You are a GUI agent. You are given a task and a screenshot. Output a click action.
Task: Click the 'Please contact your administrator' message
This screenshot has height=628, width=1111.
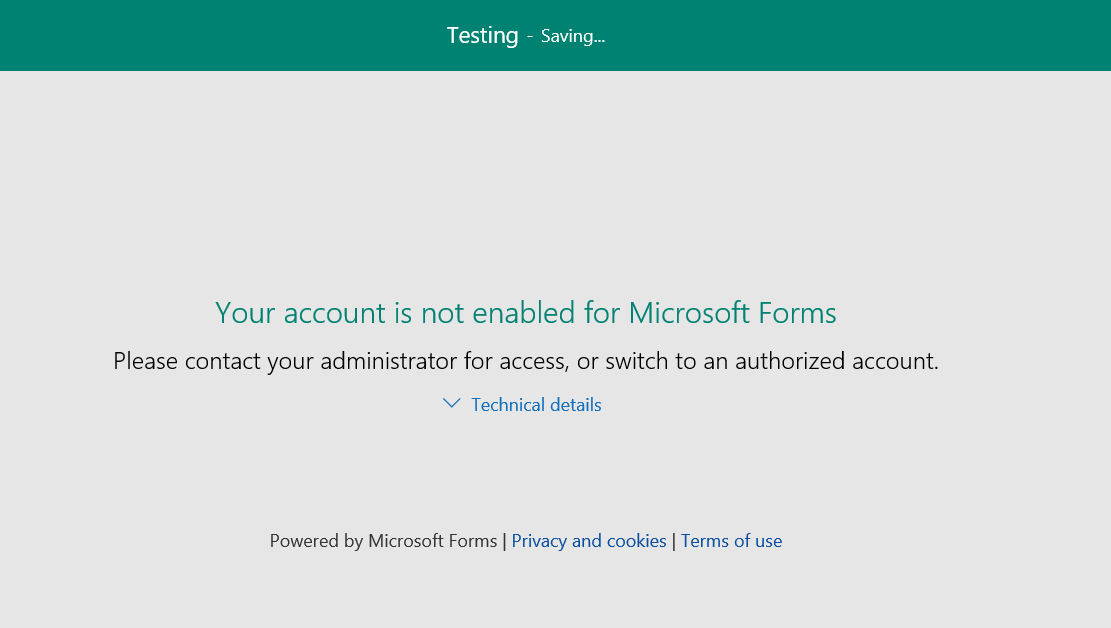tap(526, 361)
